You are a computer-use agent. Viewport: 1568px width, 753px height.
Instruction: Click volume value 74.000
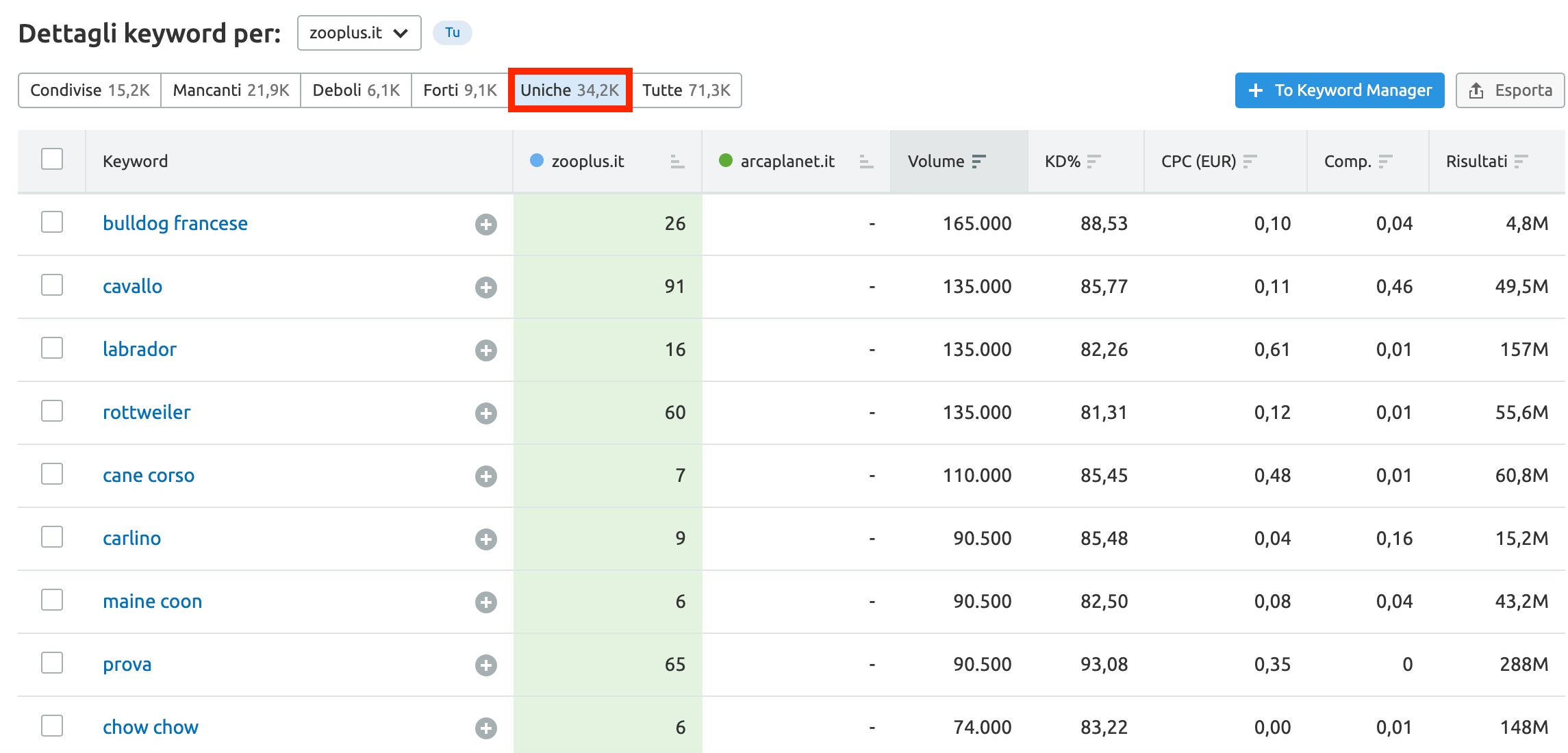point(983,728)
